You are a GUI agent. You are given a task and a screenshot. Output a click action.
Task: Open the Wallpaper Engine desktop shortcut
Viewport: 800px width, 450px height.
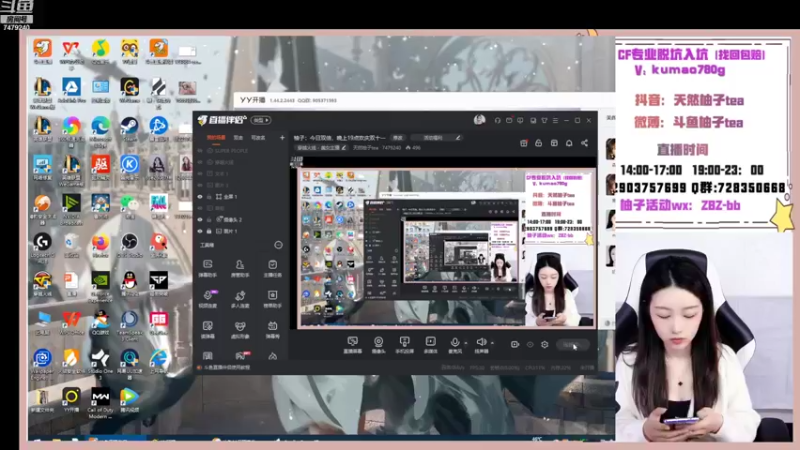coord(42,363)
